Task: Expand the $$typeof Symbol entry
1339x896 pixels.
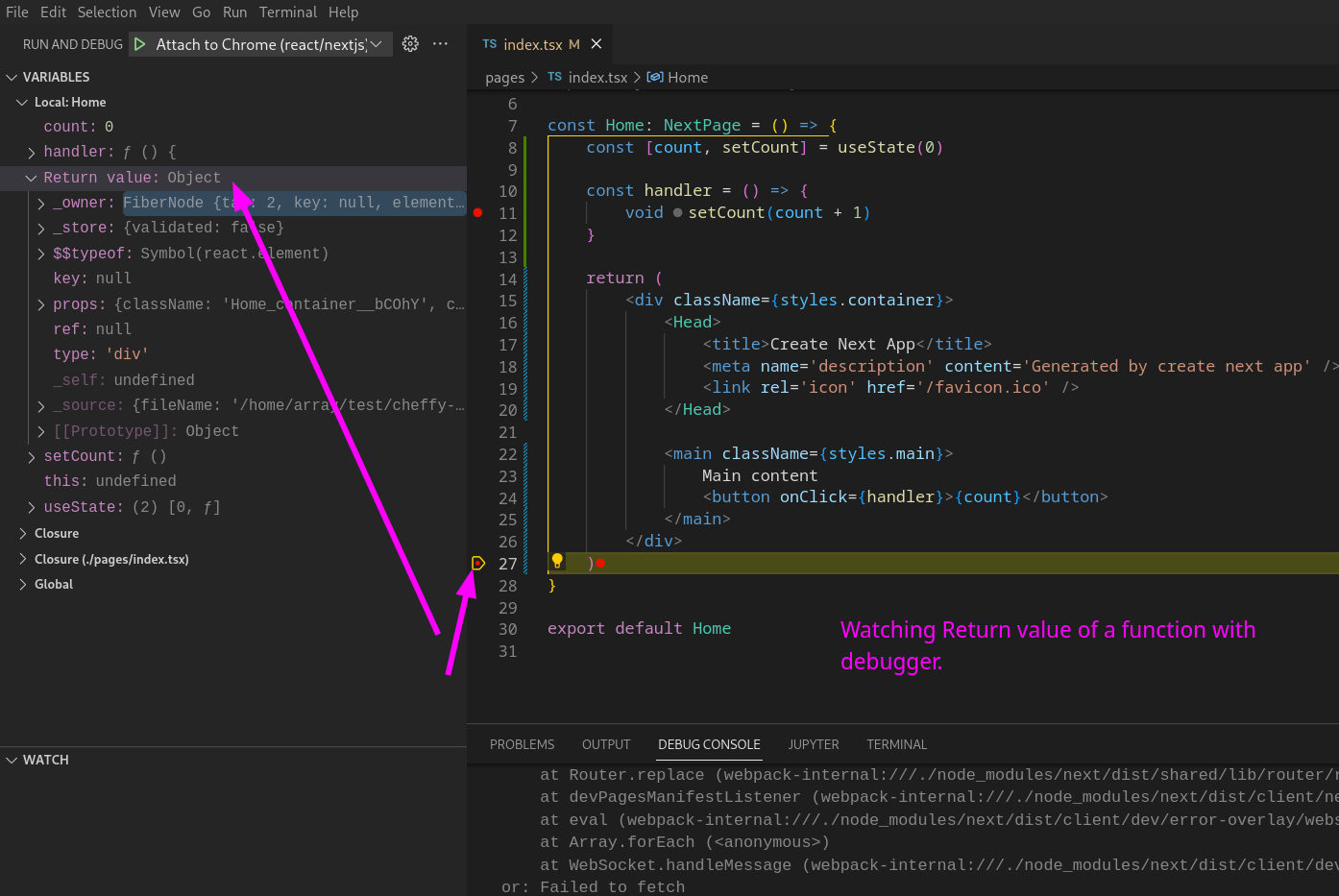Action: [41, 254]
